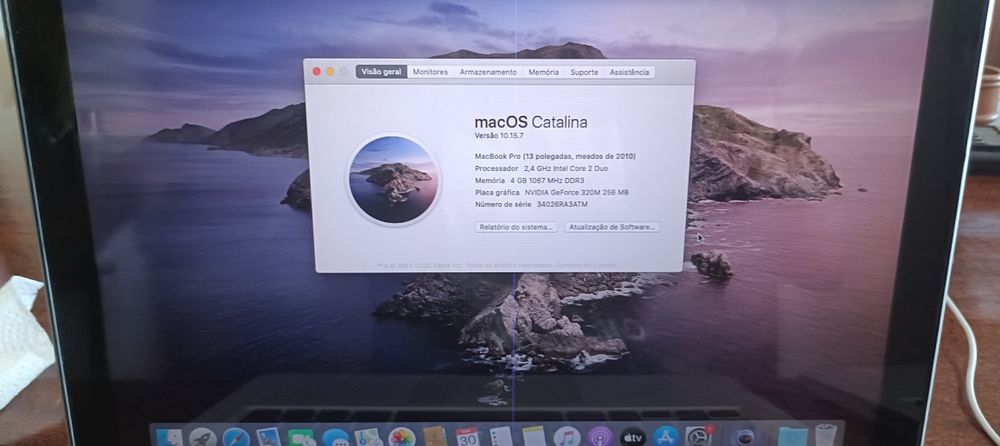Close the About This Mac window

[316, 71]
